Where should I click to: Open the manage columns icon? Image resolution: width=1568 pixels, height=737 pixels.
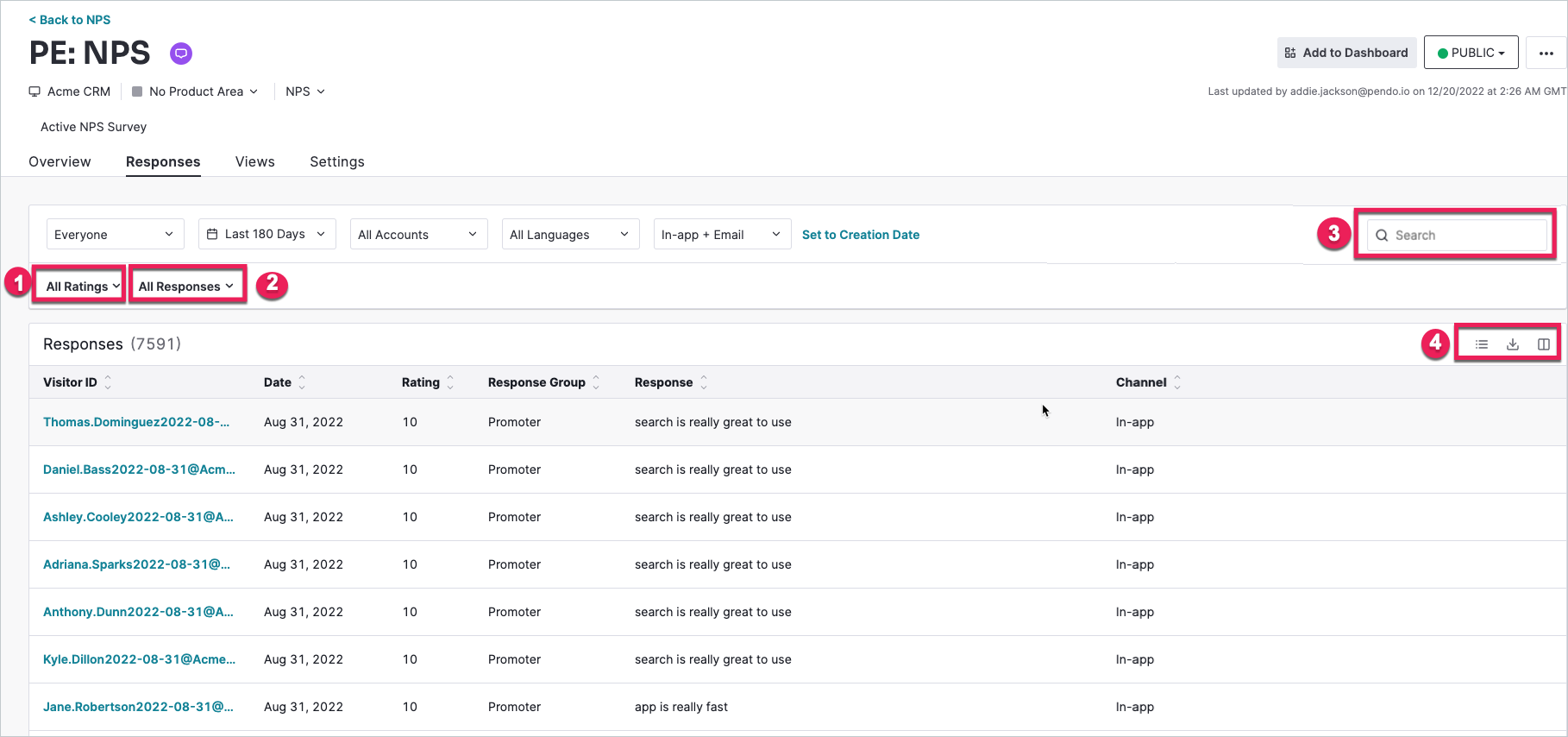(x=1544, y=344)
